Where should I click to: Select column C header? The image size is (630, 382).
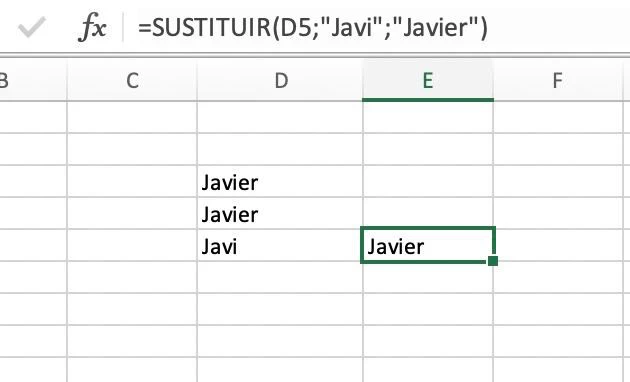pyautogui.click(x=132, y=81)
